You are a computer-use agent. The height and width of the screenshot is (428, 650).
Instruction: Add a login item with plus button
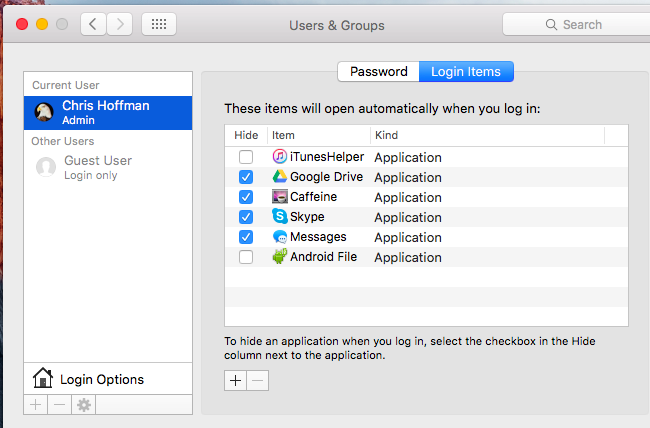click(x=236, y=381)
